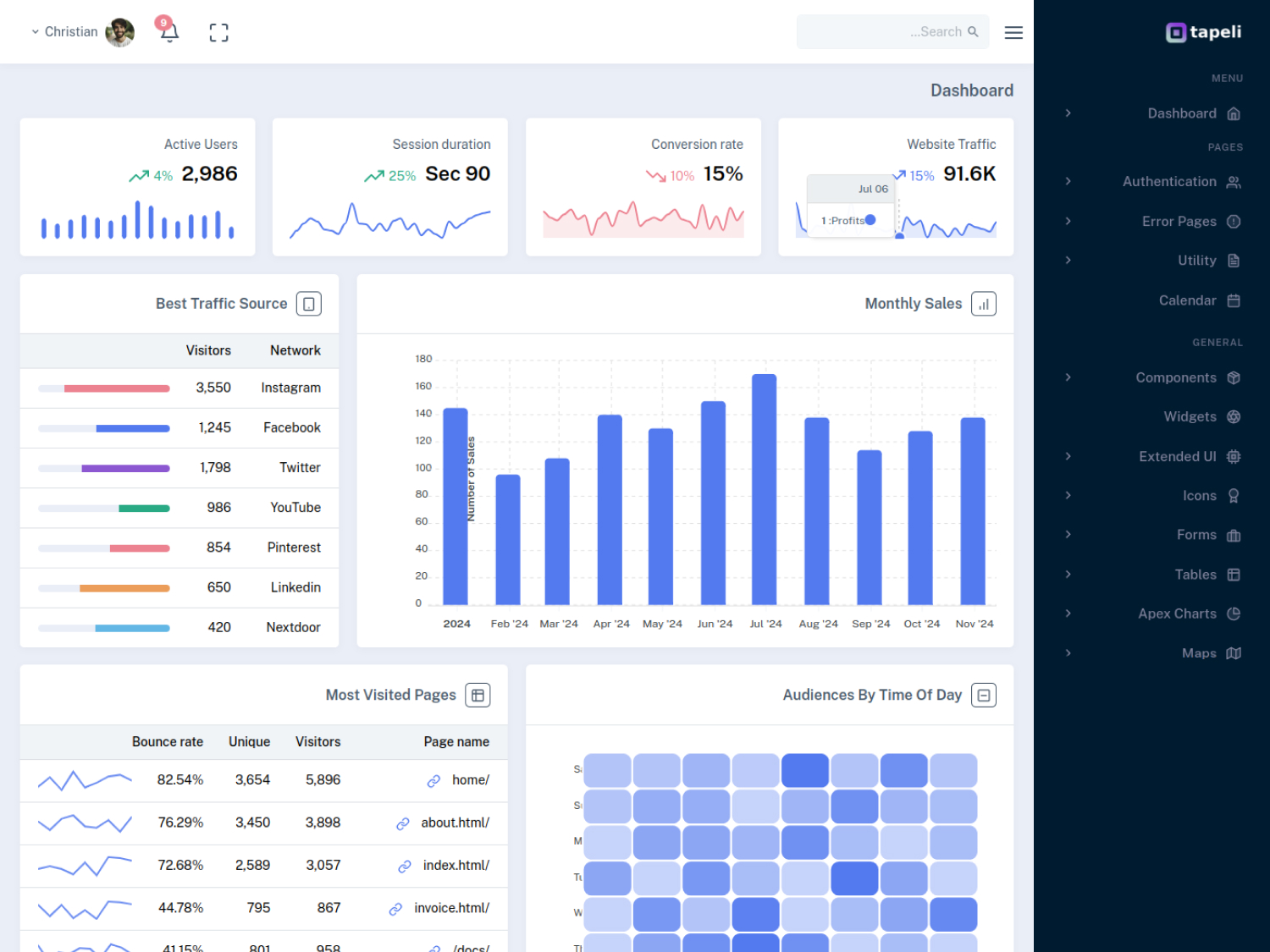
Task: Open Dashboard in the sidebar menu
Action: coord(1182,113)
